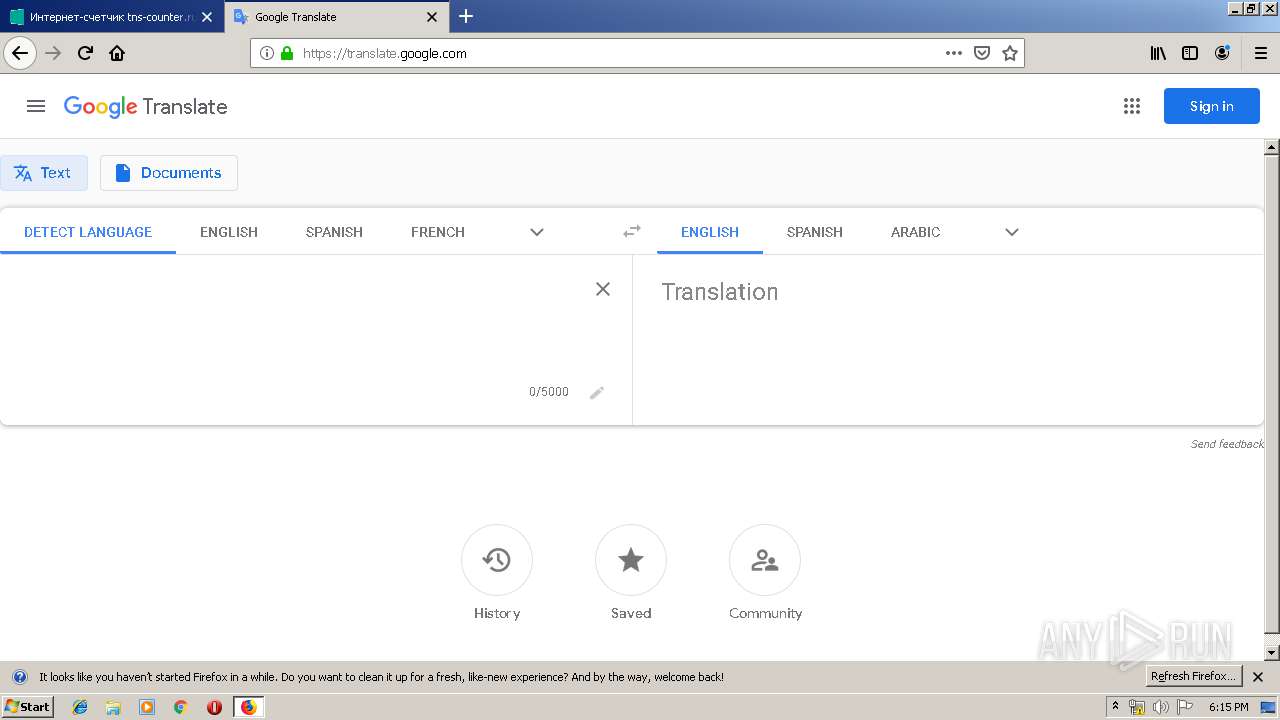Choose English as source language
This screenshot has width=1280, height=720.
pyautogui.click(x=229, y=232)
